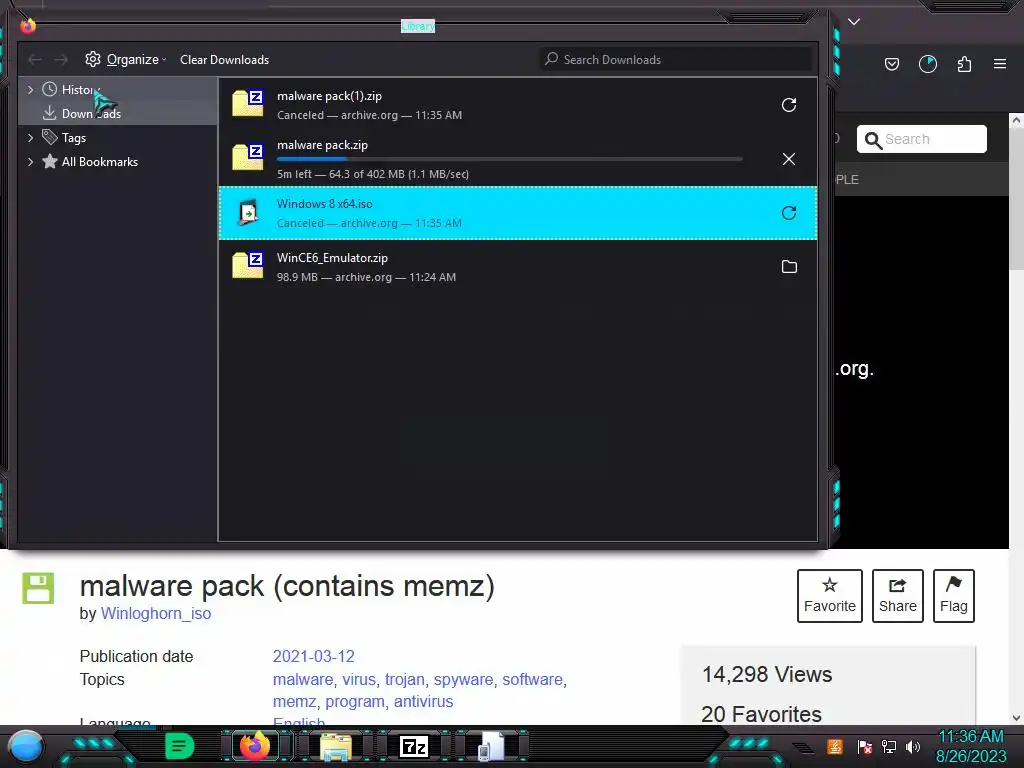Image resolution: width=1024 pixels, height=768 pixels.
Task: Open Firefox extensions puzzle icon
Action: (964, 64)
